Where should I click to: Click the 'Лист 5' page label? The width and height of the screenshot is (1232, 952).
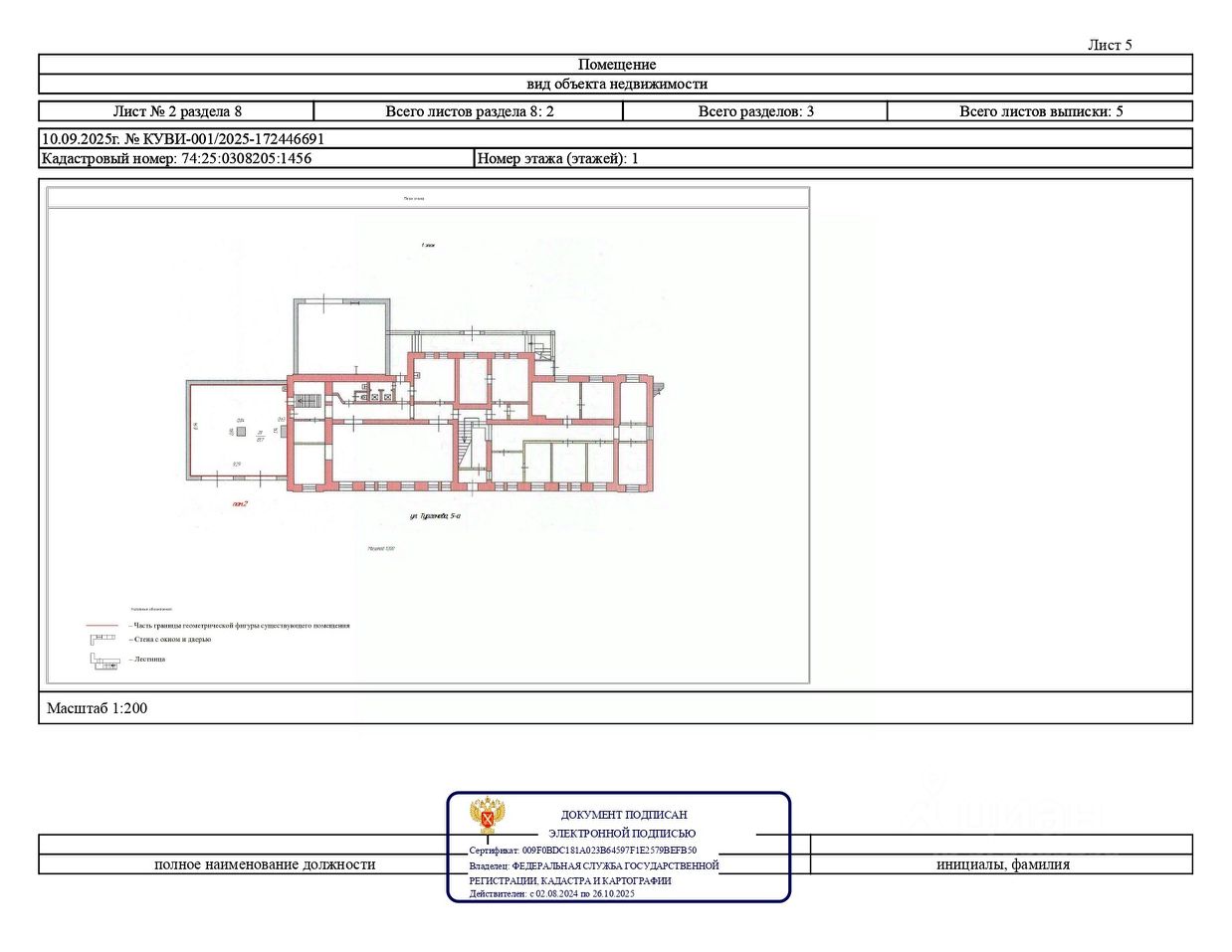tap(1110, 45)
